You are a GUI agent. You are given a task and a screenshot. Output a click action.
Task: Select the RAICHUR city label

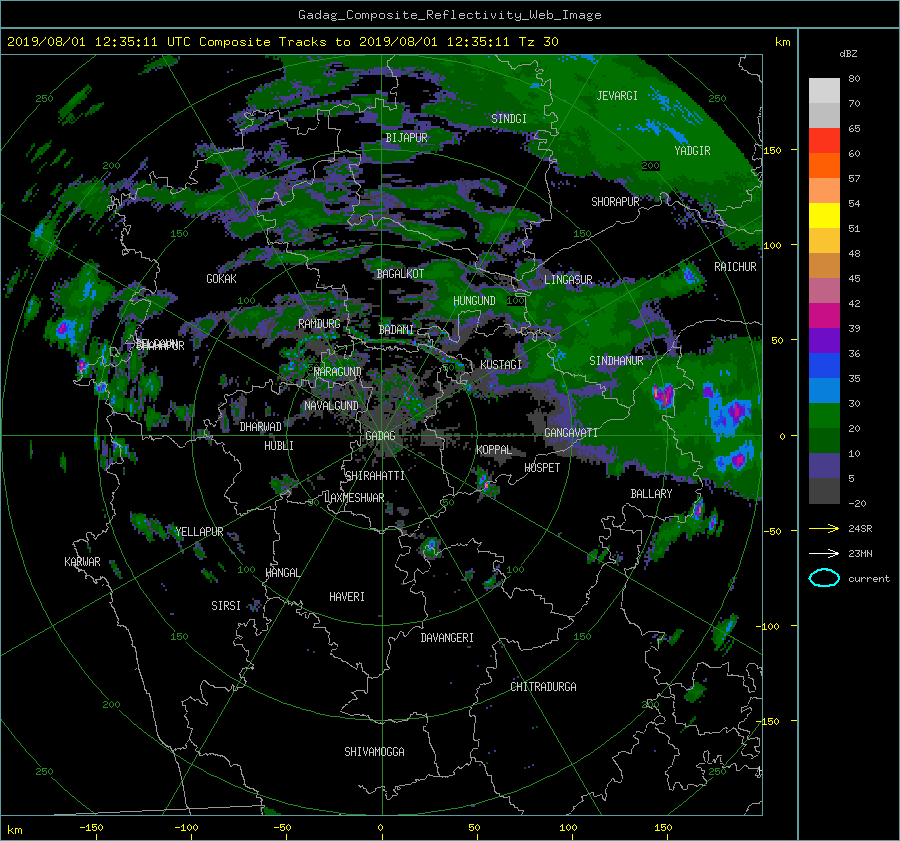tap(735, 267)
